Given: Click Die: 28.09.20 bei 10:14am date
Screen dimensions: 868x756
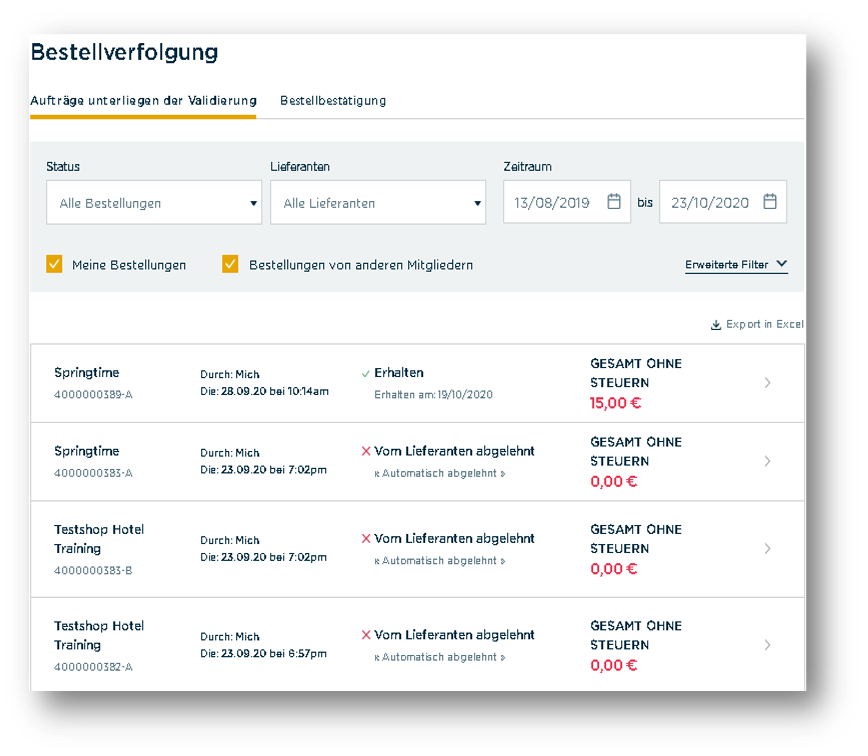Looking at the screenshot, I should 265,392.
